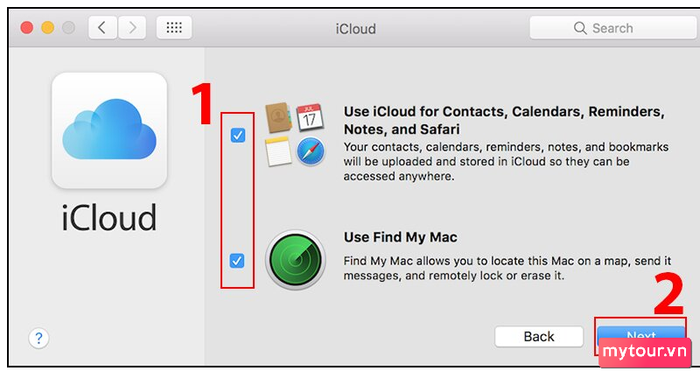Toggle the Use Find My Mac checkbox
The width and height of the screenshot is (700, 378).
[237, 261]
